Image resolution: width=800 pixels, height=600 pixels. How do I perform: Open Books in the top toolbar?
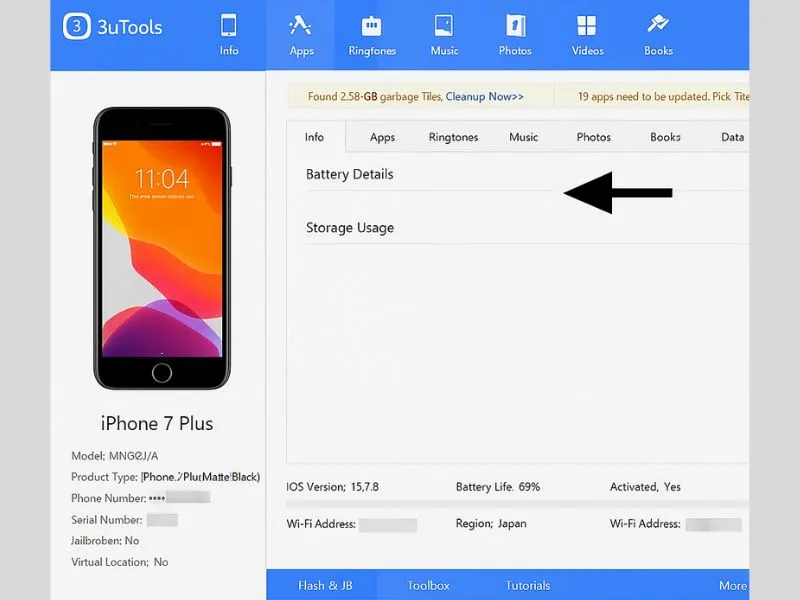click(658, 35)
